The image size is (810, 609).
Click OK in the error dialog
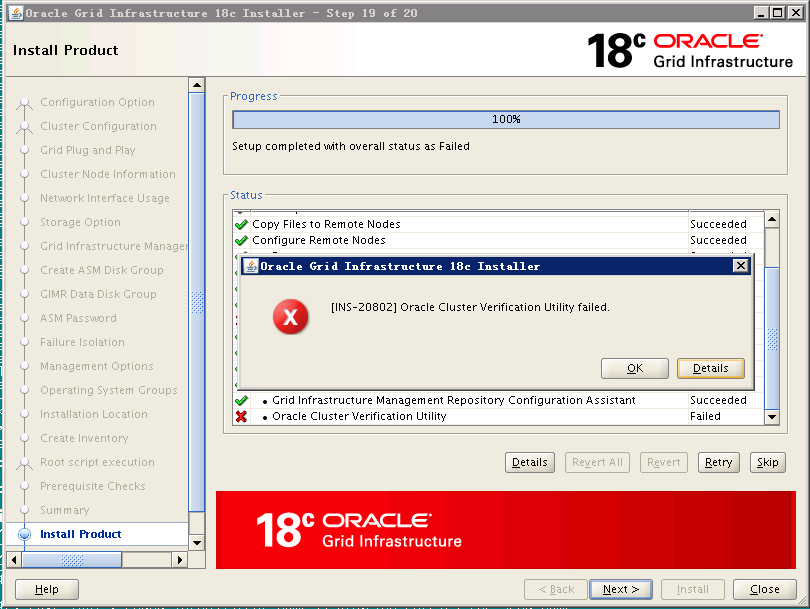[635, 368]
